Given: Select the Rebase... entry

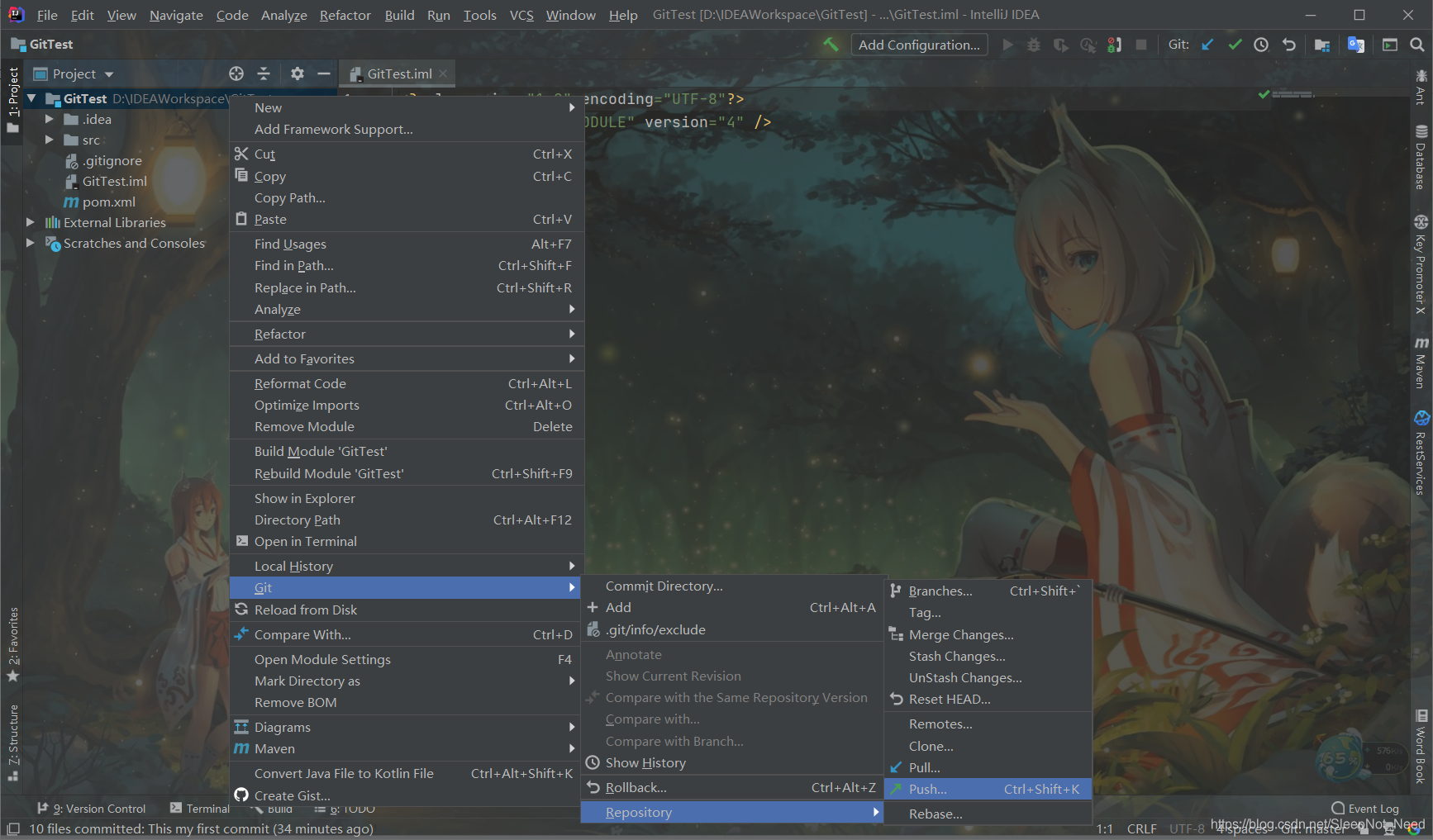Looking at the screenshot, I should pyautogui.click(x=988, y=814).
